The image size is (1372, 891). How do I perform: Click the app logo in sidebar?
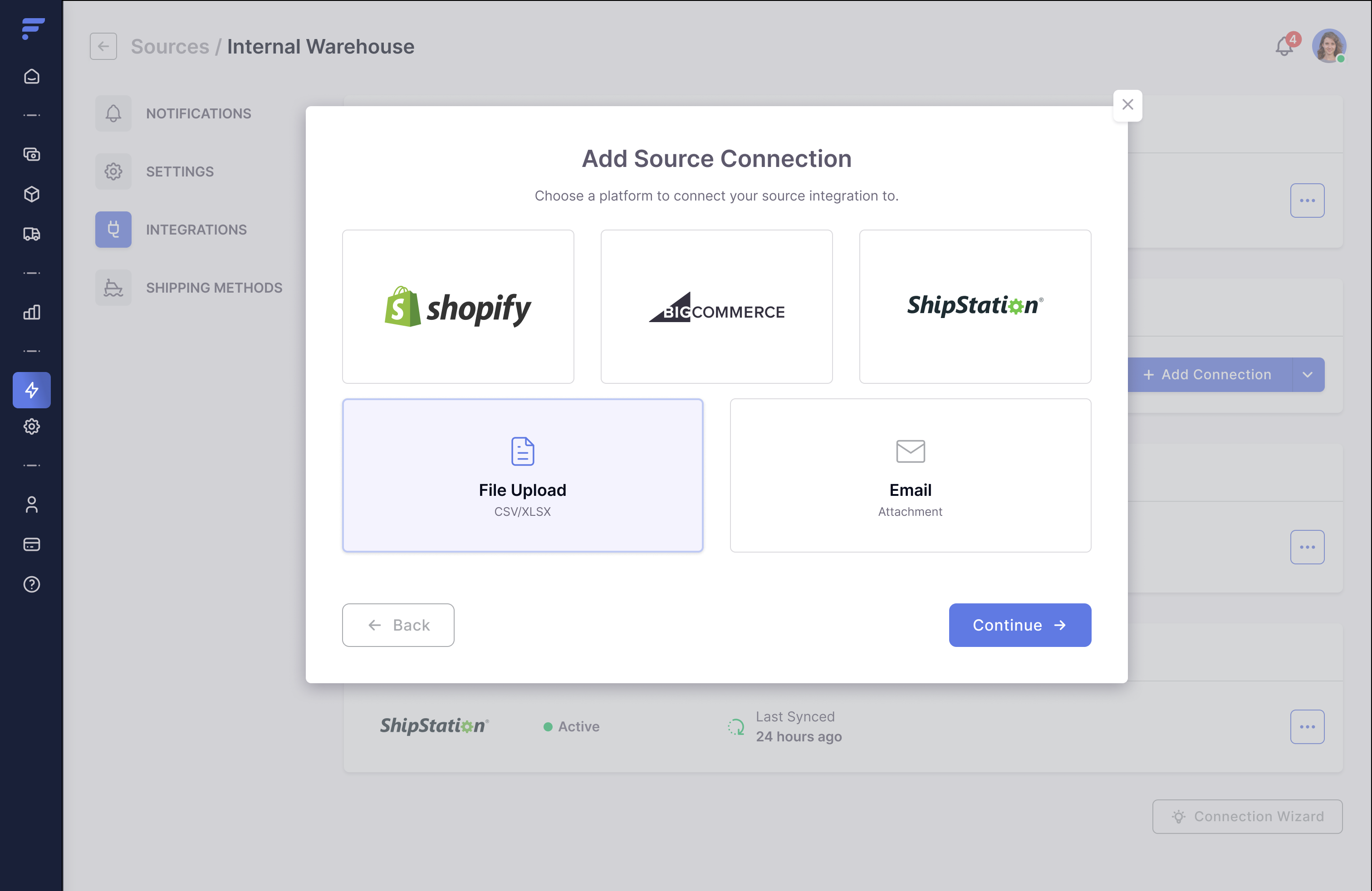coord(33,28)
